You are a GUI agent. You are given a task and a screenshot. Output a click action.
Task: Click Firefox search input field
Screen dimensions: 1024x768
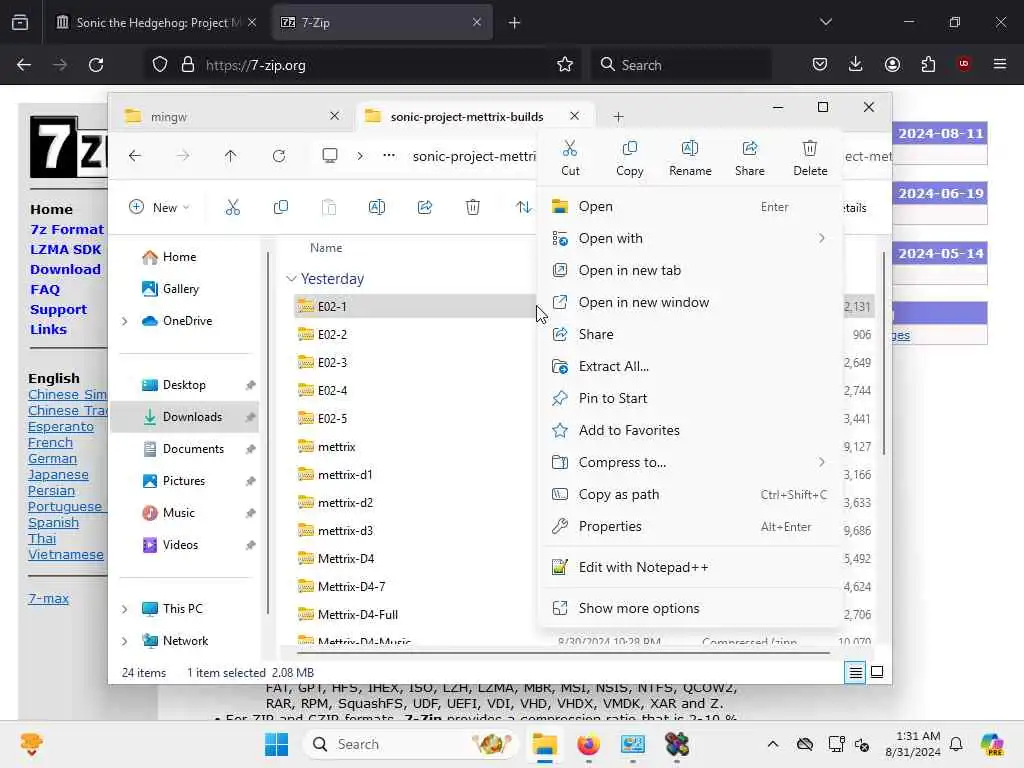click(681, 65)
